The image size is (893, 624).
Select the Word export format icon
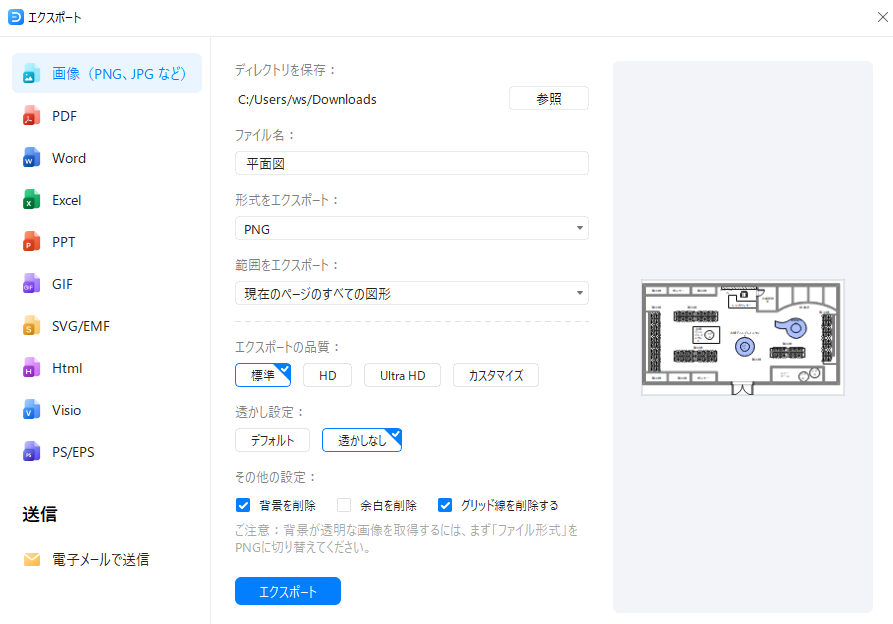click(x=33, y=158)
